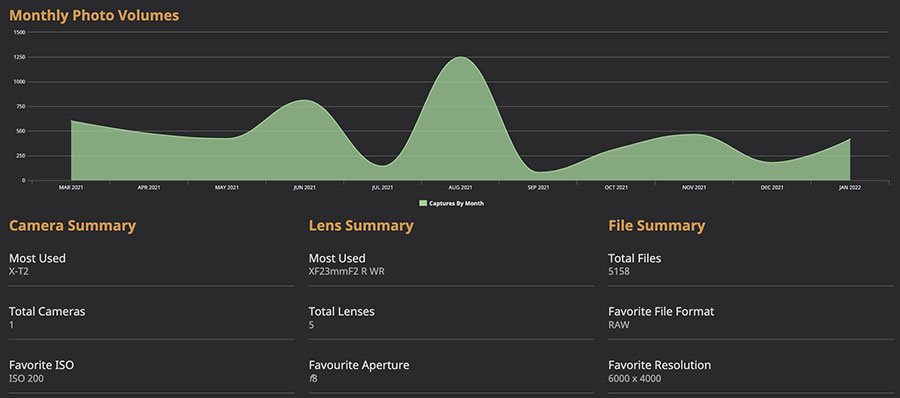The image size is (900, 398).
Task: Click the 'Total Files' label
Action: click(x=634, y=258)
